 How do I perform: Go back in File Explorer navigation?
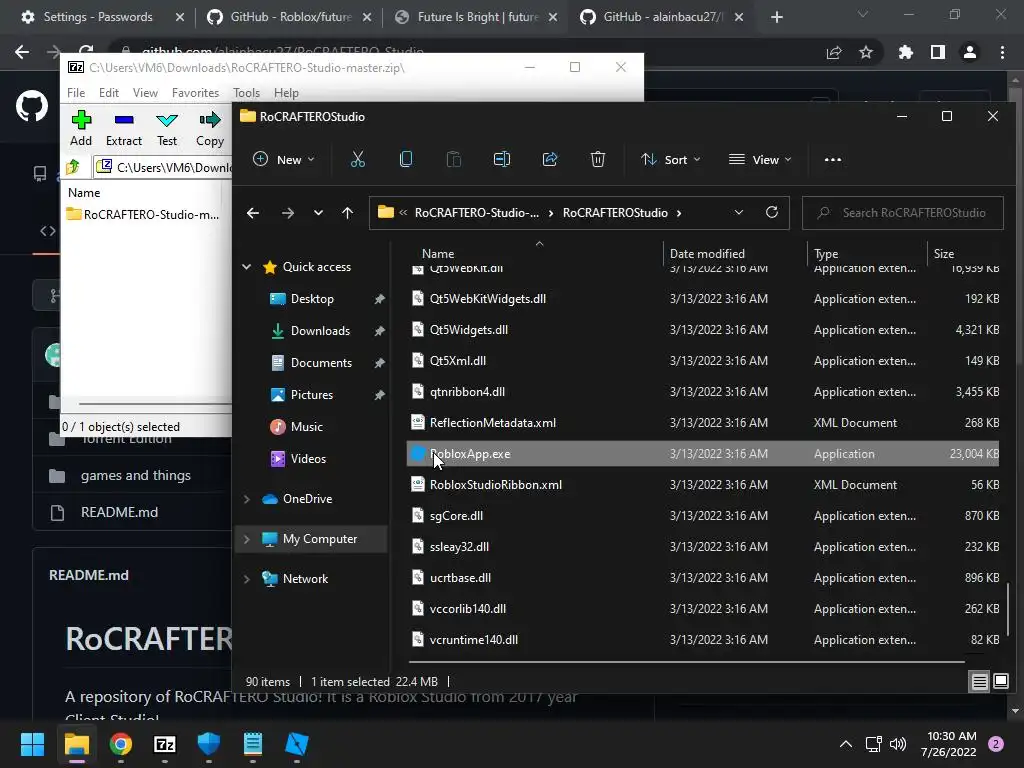coord(253,213)
